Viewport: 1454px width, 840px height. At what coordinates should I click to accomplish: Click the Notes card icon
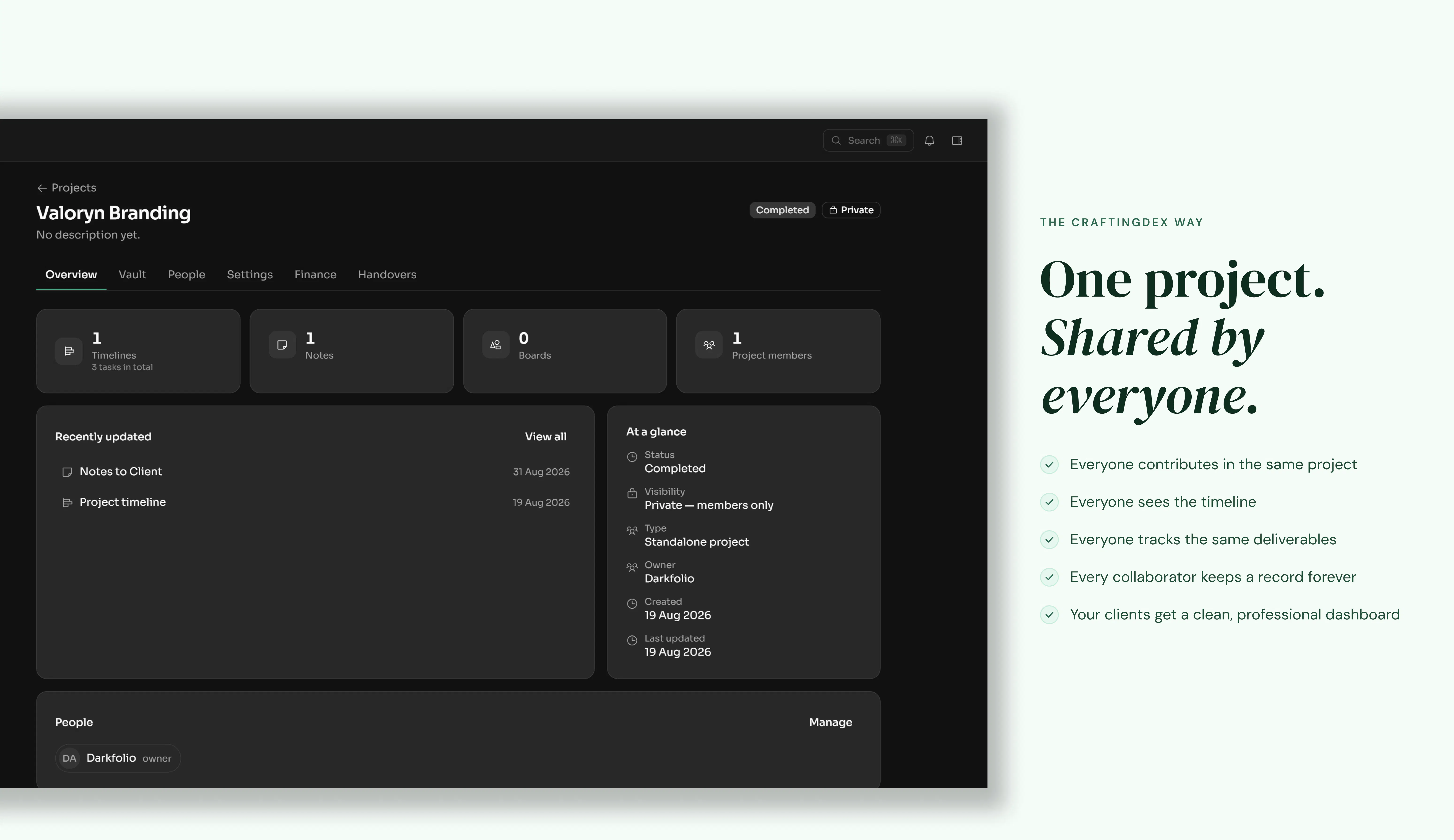282,345
